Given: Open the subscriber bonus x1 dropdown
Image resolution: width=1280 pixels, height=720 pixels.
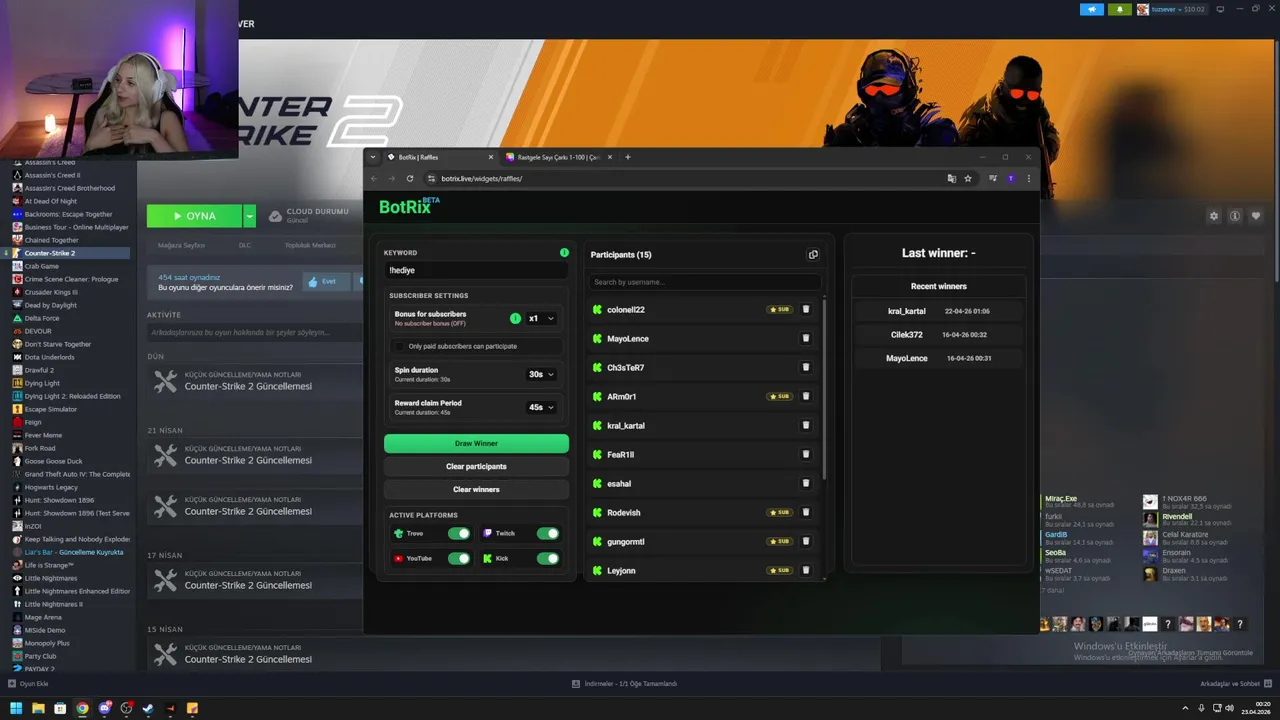Looking at the screenshot, I should coord(541,318).
